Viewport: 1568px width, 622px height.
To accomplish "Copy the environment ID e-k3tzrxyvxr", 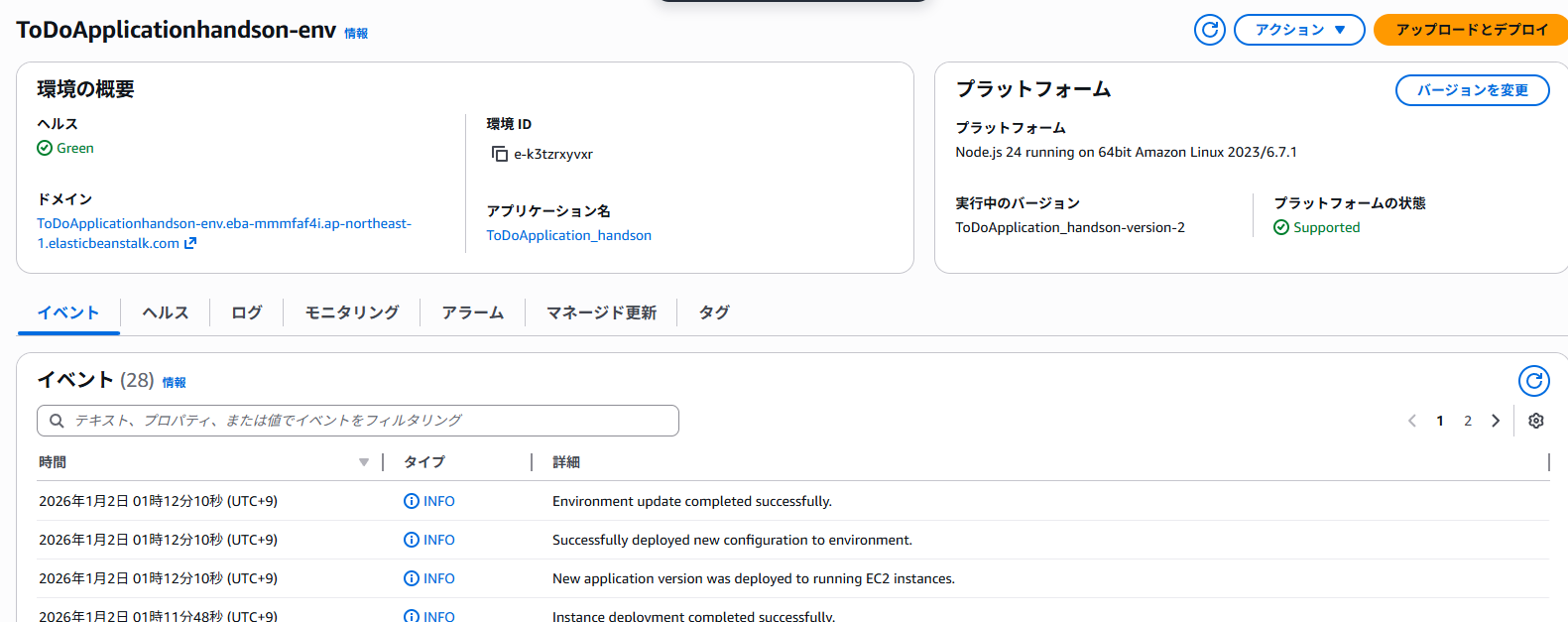I will pyautogui.click(x=500, y=154).
